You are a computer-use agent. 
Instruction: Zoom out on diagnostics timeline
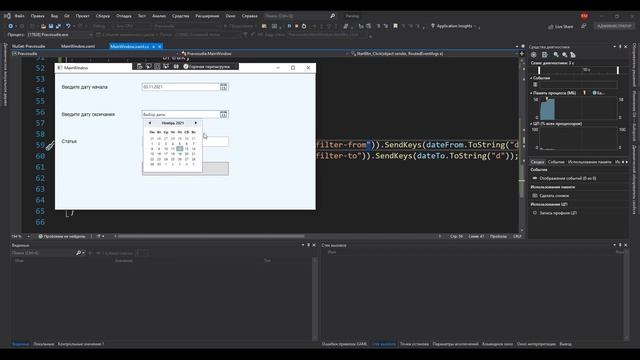coord(564,55)
